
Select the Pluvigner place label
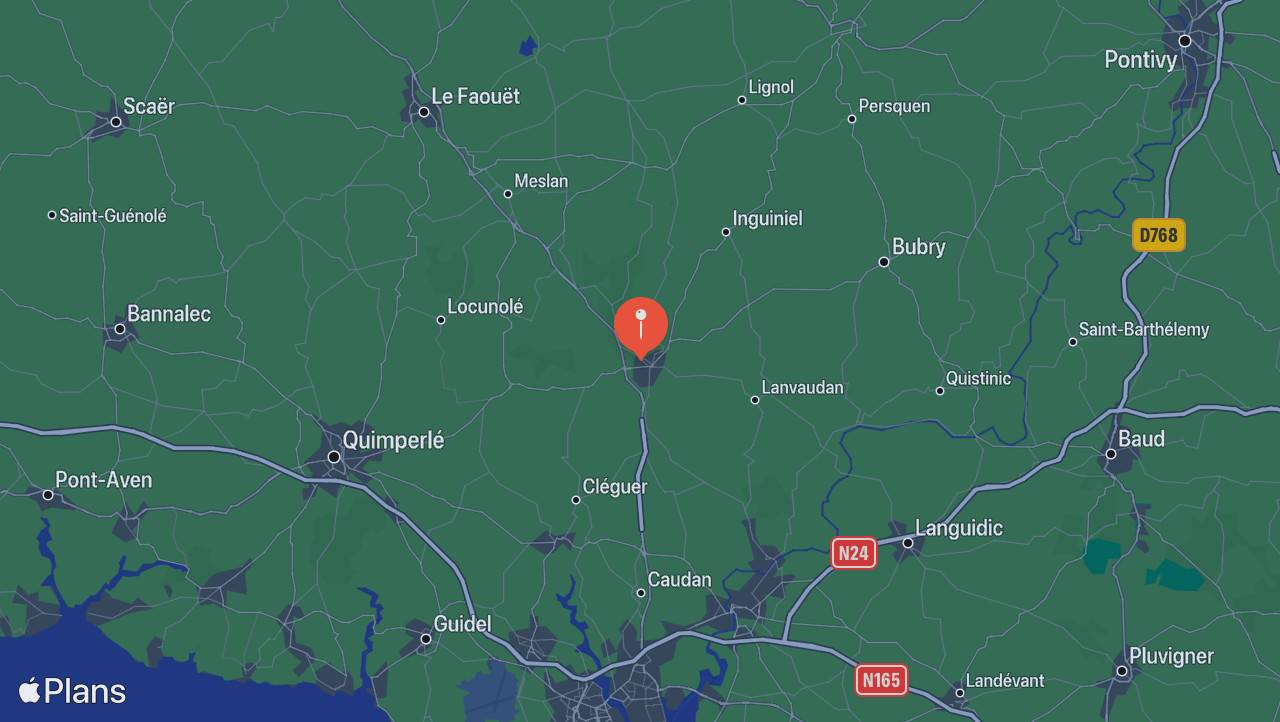pyautogui.click(x=1171, y=656)
